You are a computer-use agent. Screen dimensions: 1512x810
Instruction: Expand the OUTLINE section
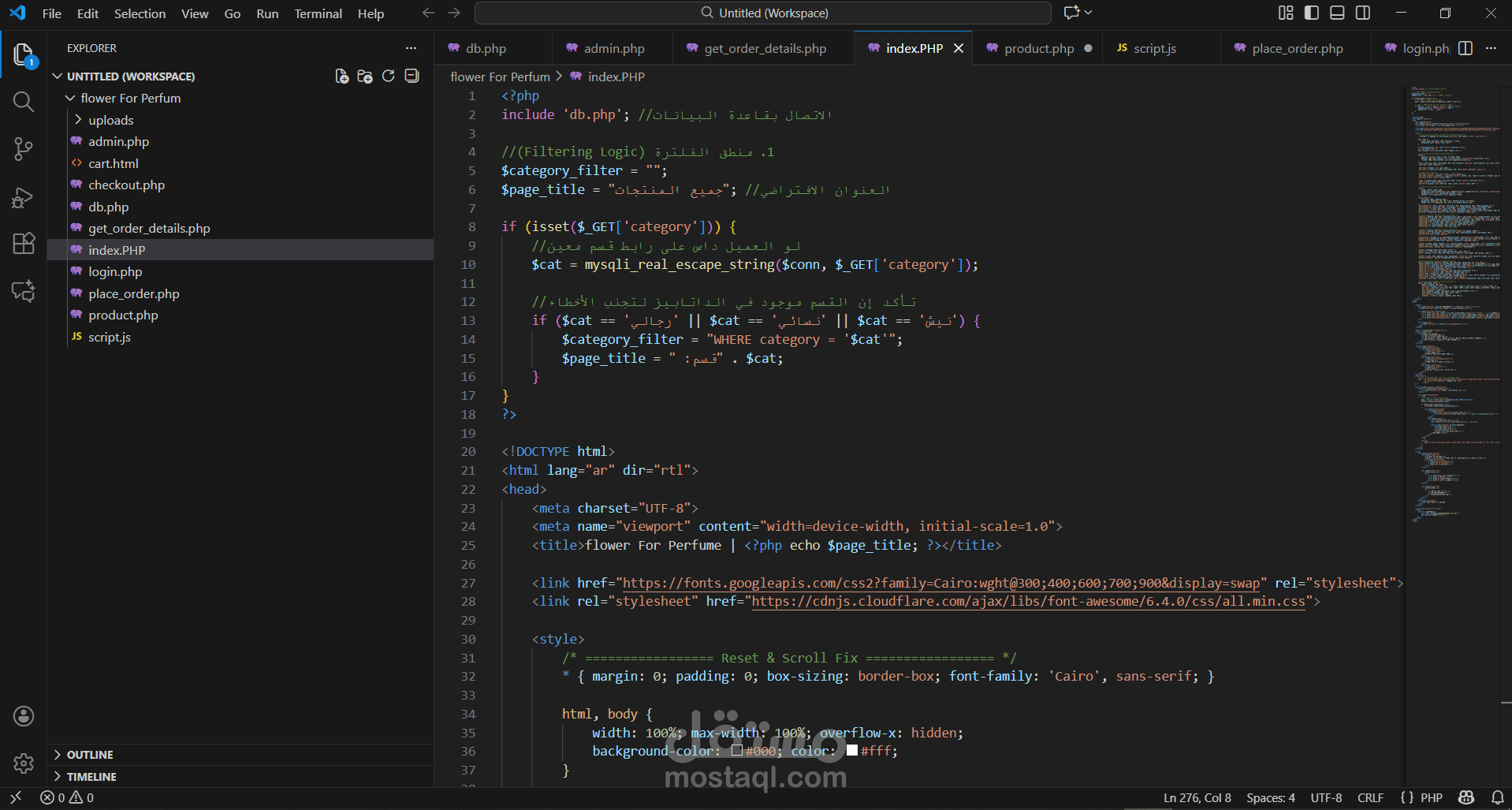click(89, 755)
